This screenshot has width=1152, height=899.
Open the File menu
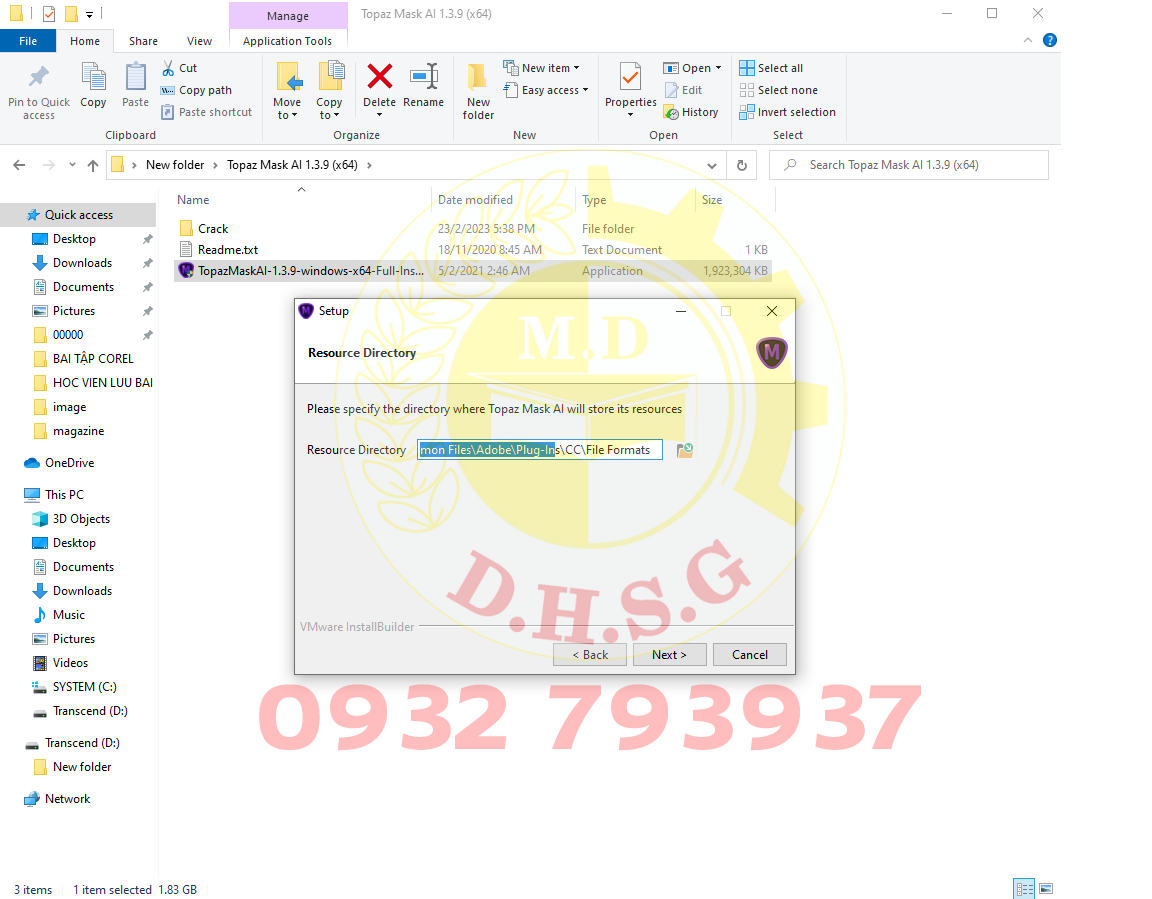click(28, 41)
